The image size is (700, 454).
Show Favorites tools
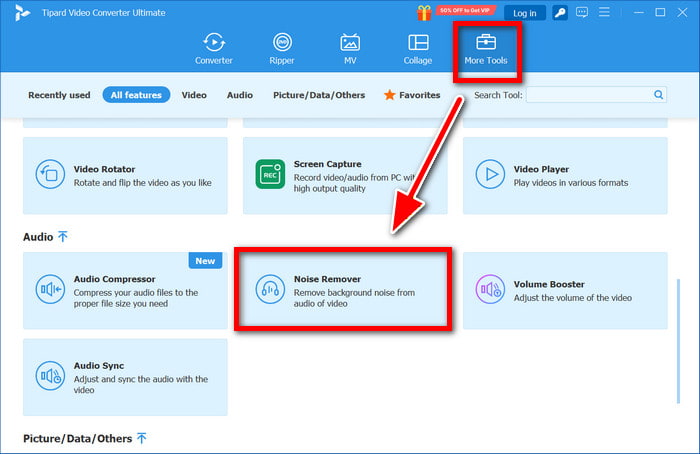point(411,95)
